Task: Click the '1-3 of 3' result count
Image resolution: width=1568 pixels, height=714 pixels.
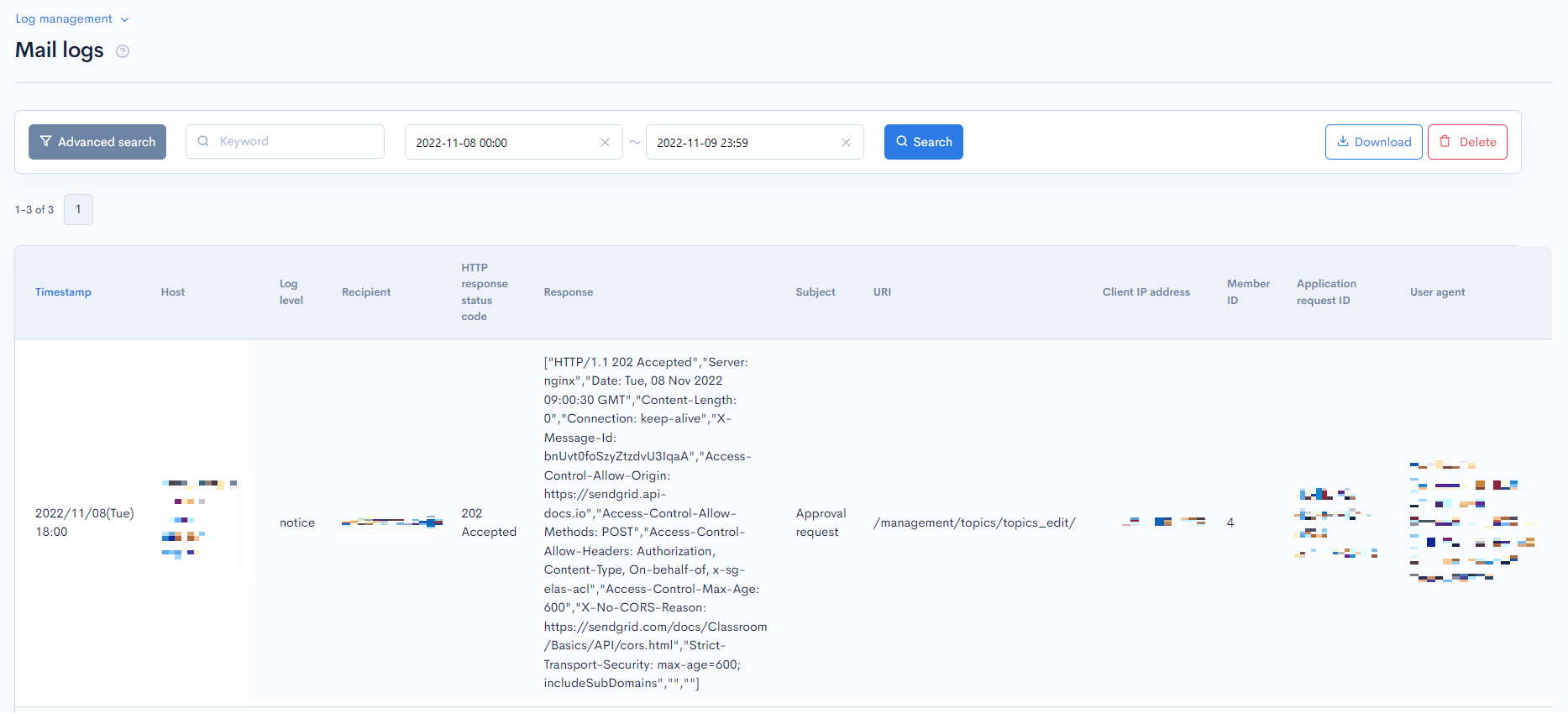Action: coord(34,210)
